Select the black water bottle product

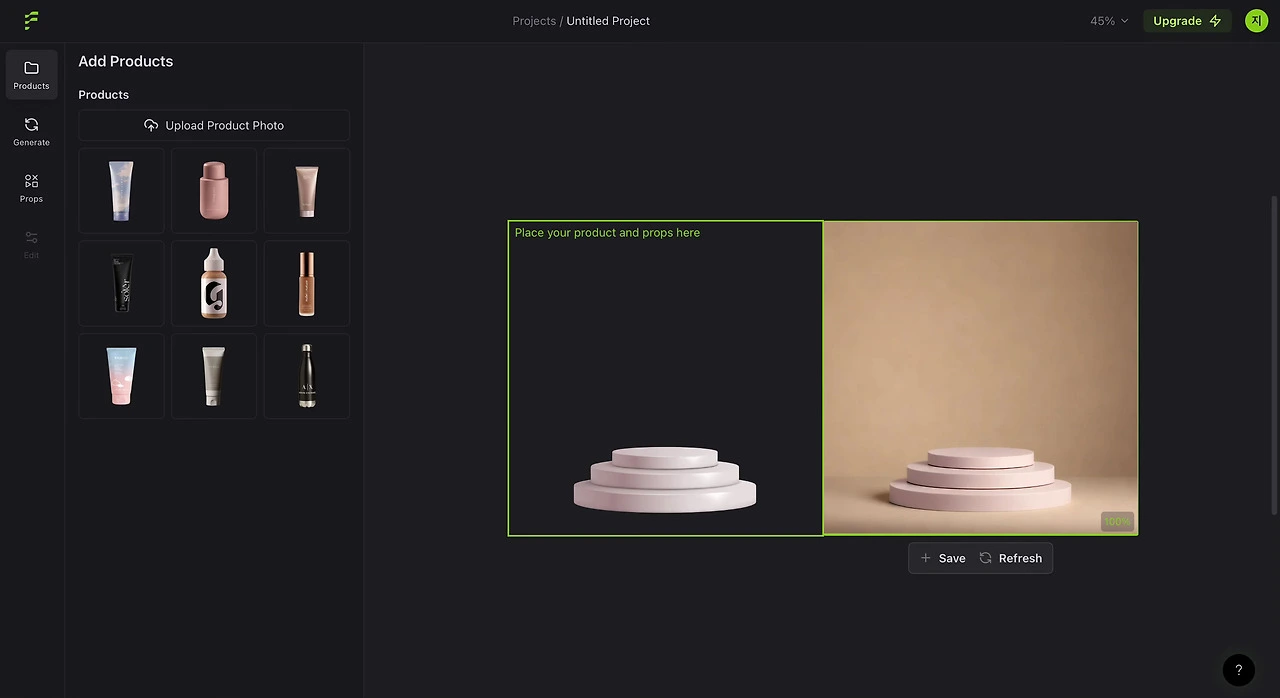(x=307, y=376)
